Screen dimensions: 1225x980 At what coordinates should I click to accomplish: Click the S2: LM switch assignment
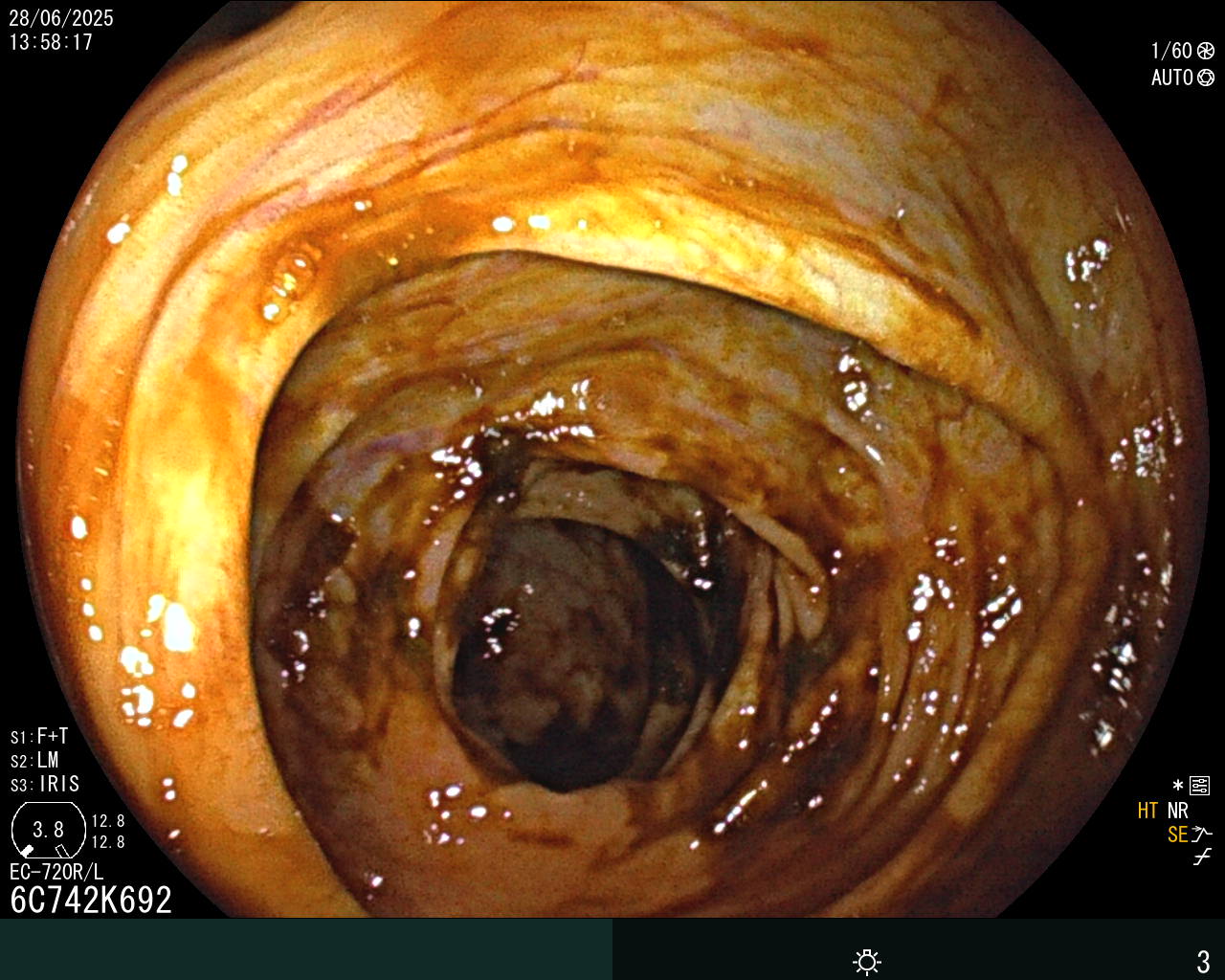(34, 760)
